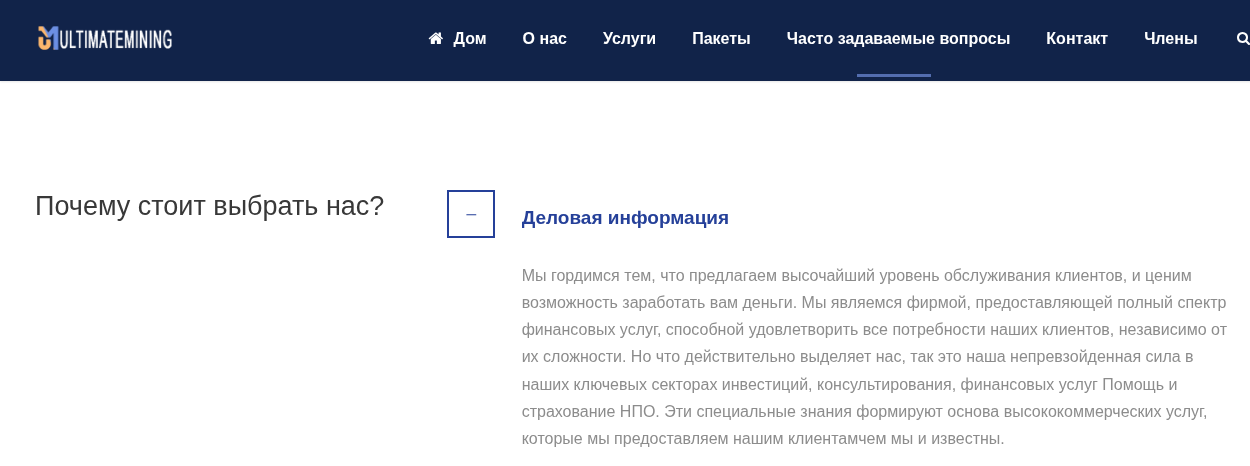Click the Деловая информация accordion title
1250x466 pixels.
(625, 218)
